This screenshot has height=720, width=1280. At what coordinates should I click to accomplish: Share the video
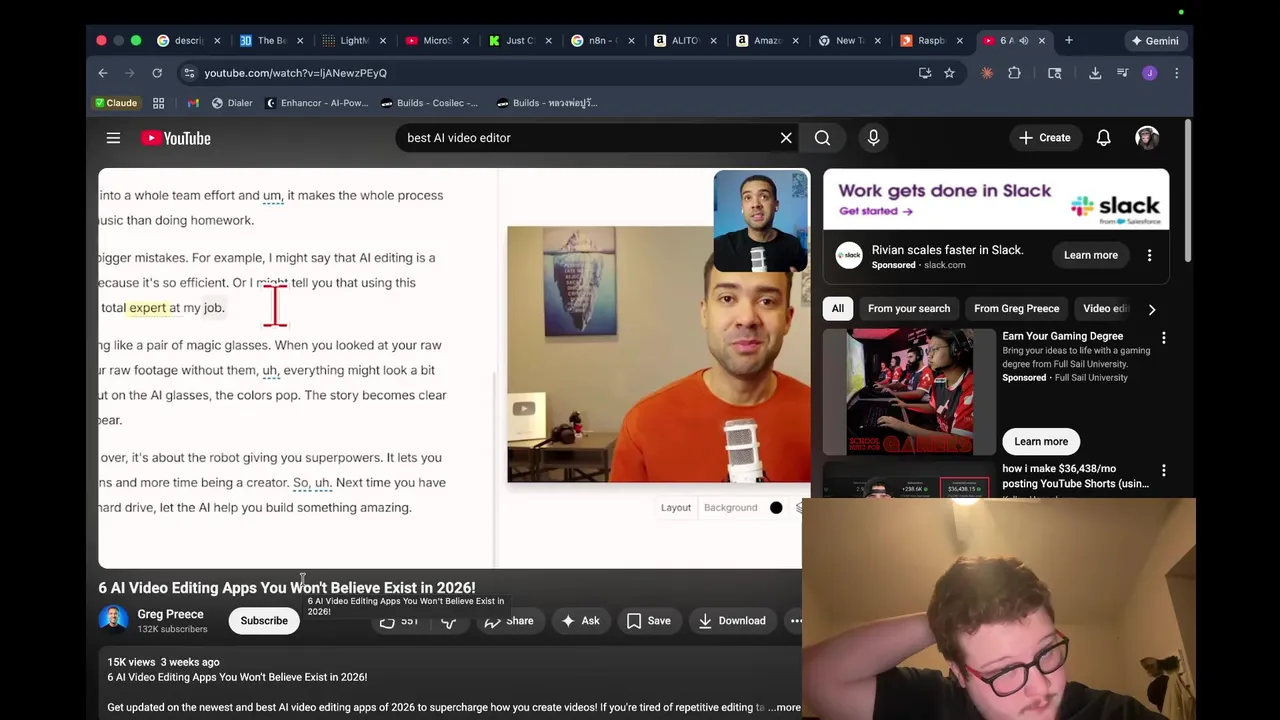tap(509, 621)
